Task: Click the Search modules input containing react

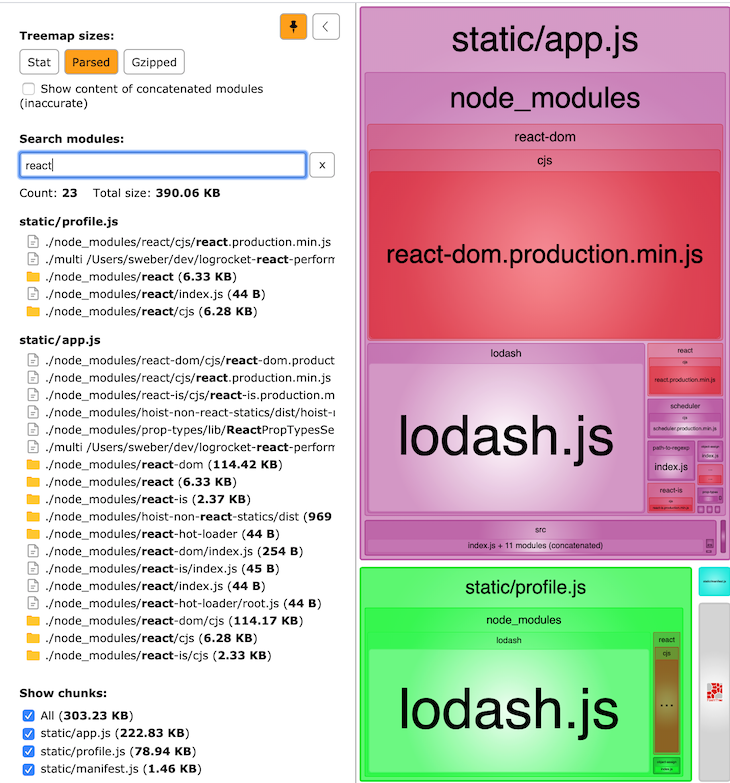Action: tap(163, 165)
